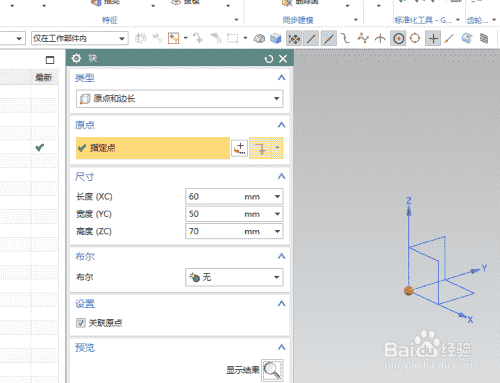500x383 pixels.
Task: Open the 宽度 (YC) options arrow
Action: click(277, 214)
